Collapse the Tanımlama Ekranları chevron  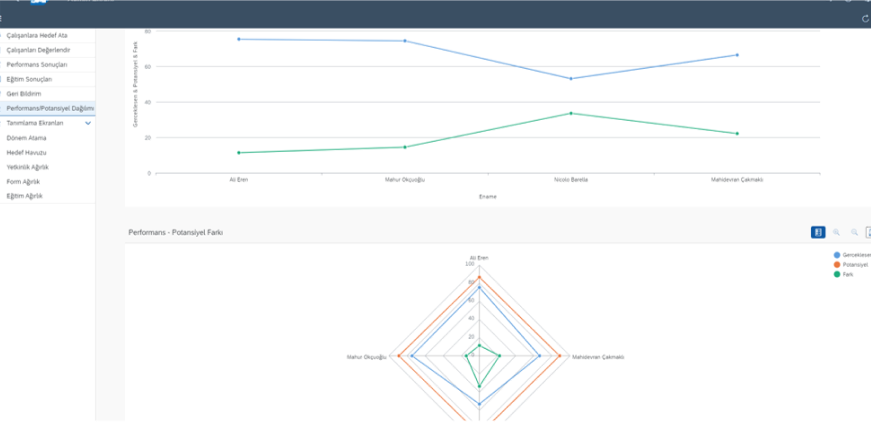pos(88,123)
